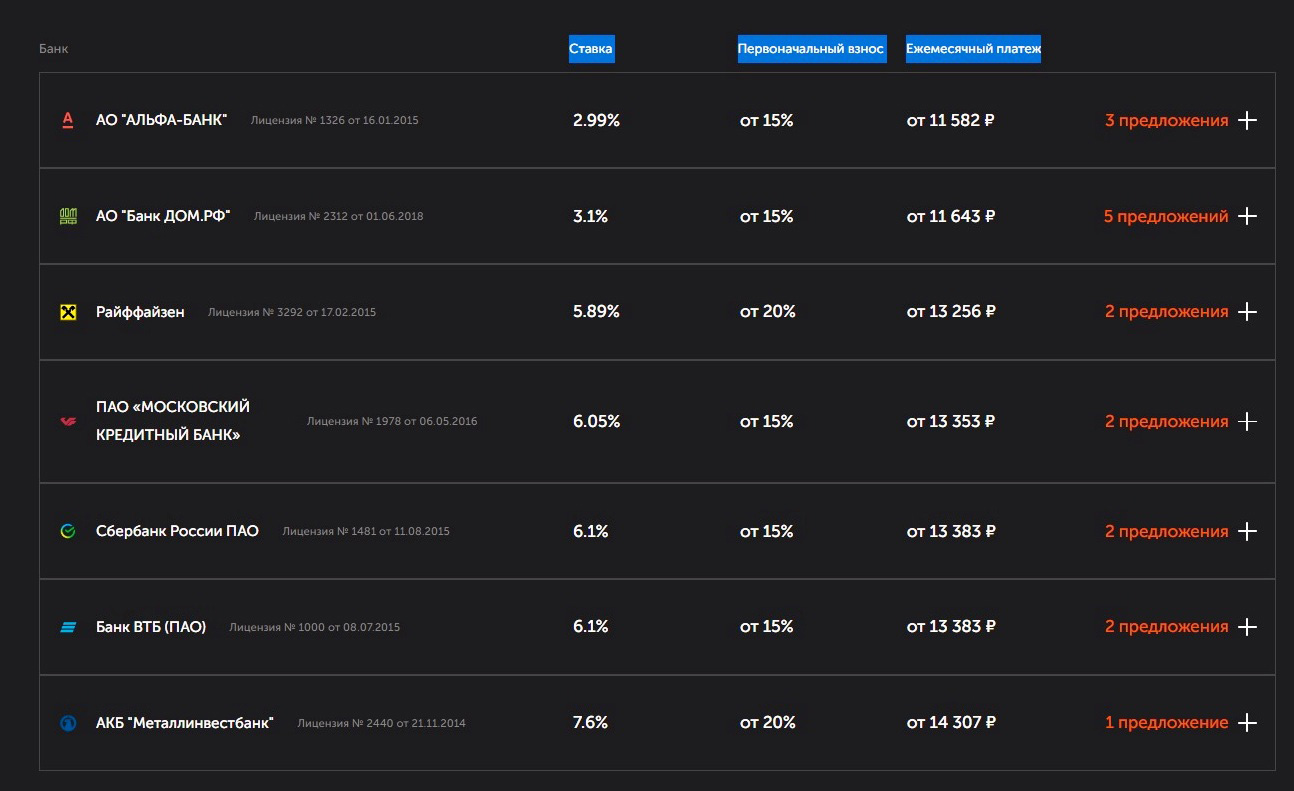This screenshot has width=1294, height=791.
Task: Select АКБ "Металлинвестбанк" name
Action: 185,723
